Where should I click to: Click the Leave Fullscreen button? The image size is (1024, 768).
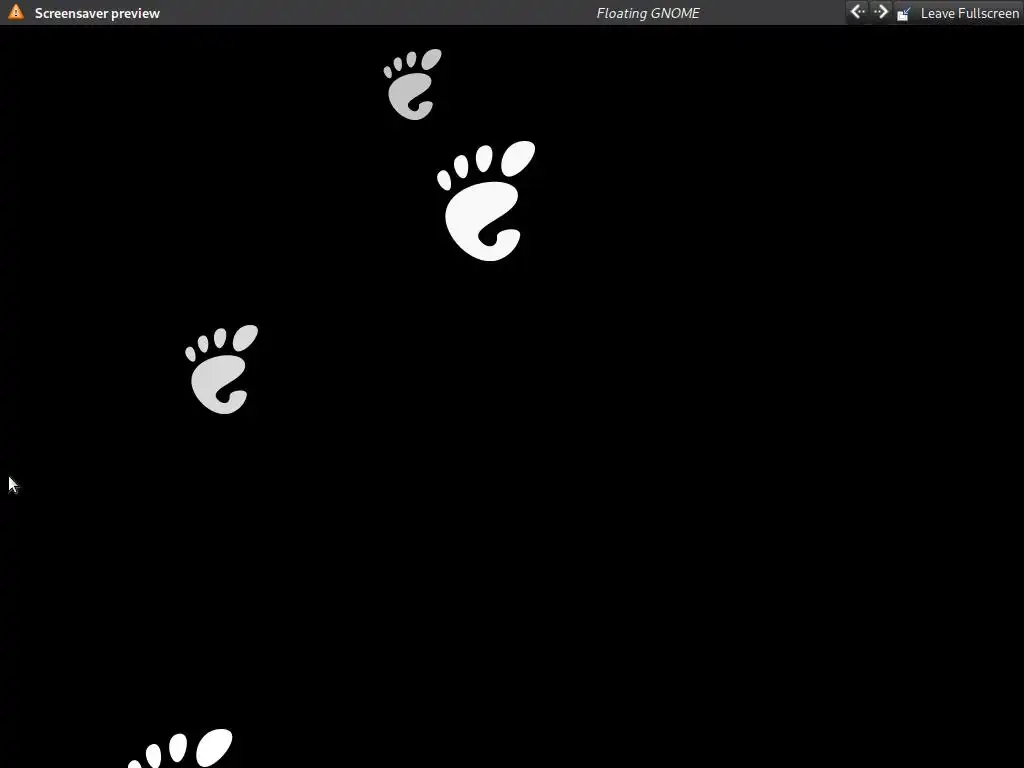click(x=957, y=13)
